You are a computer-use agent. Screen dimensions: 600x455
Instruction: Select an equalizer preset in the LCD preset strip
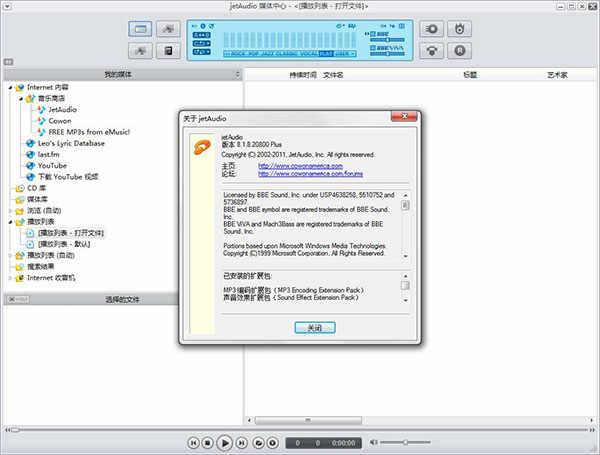click(290, 54)
